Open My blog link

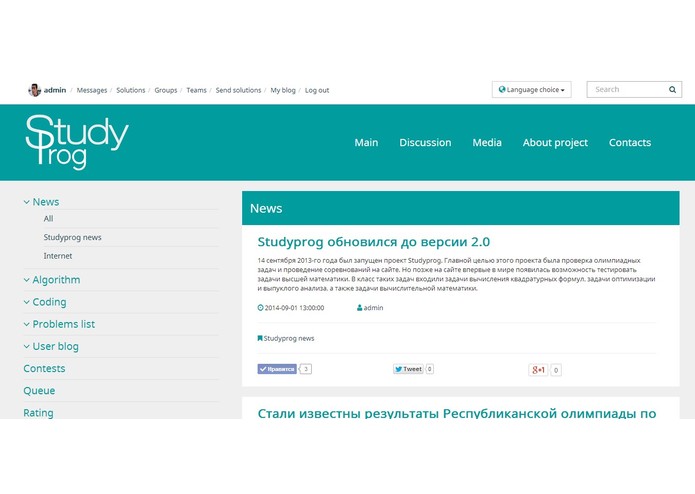click(x=283, y=90)
